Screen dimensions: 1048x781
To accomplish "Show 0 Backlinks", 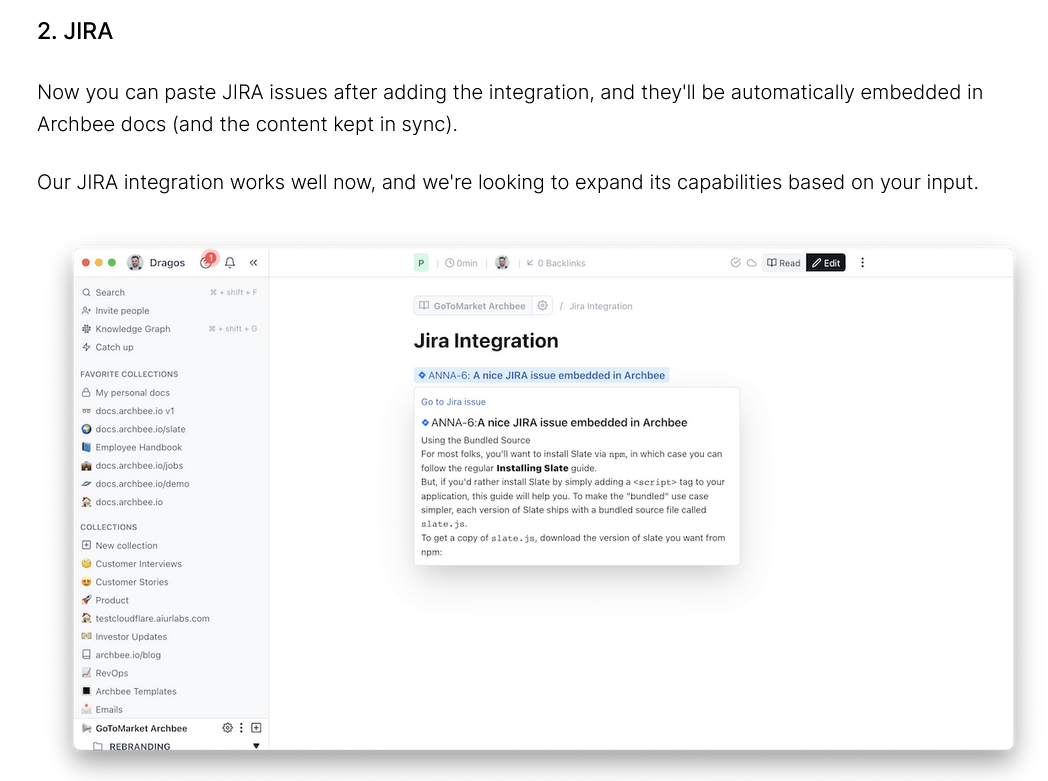I will click(555, 263).
